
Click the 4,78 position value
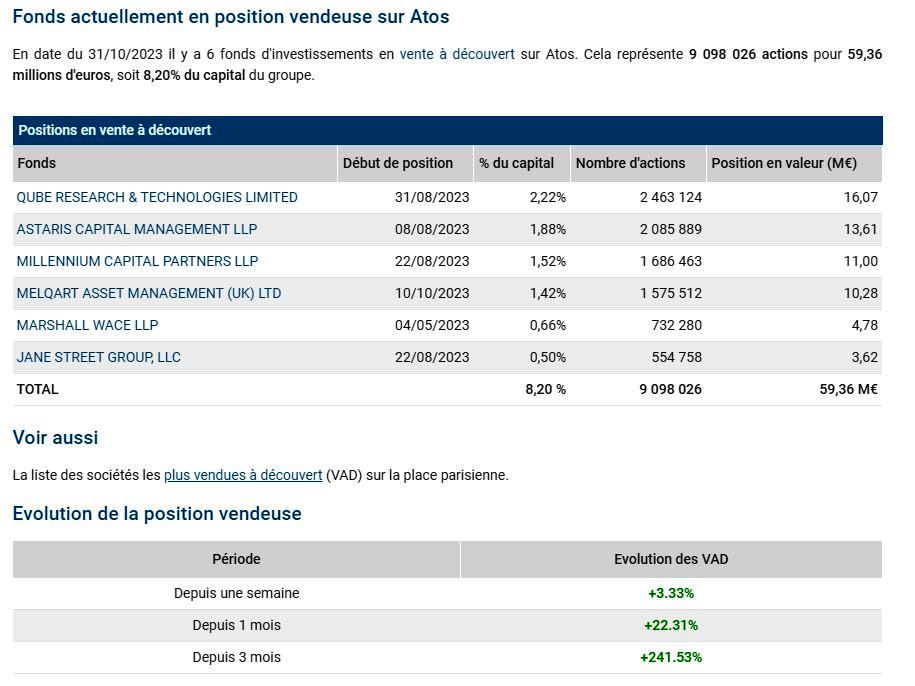pyautogui.click(x=865, y=326)
